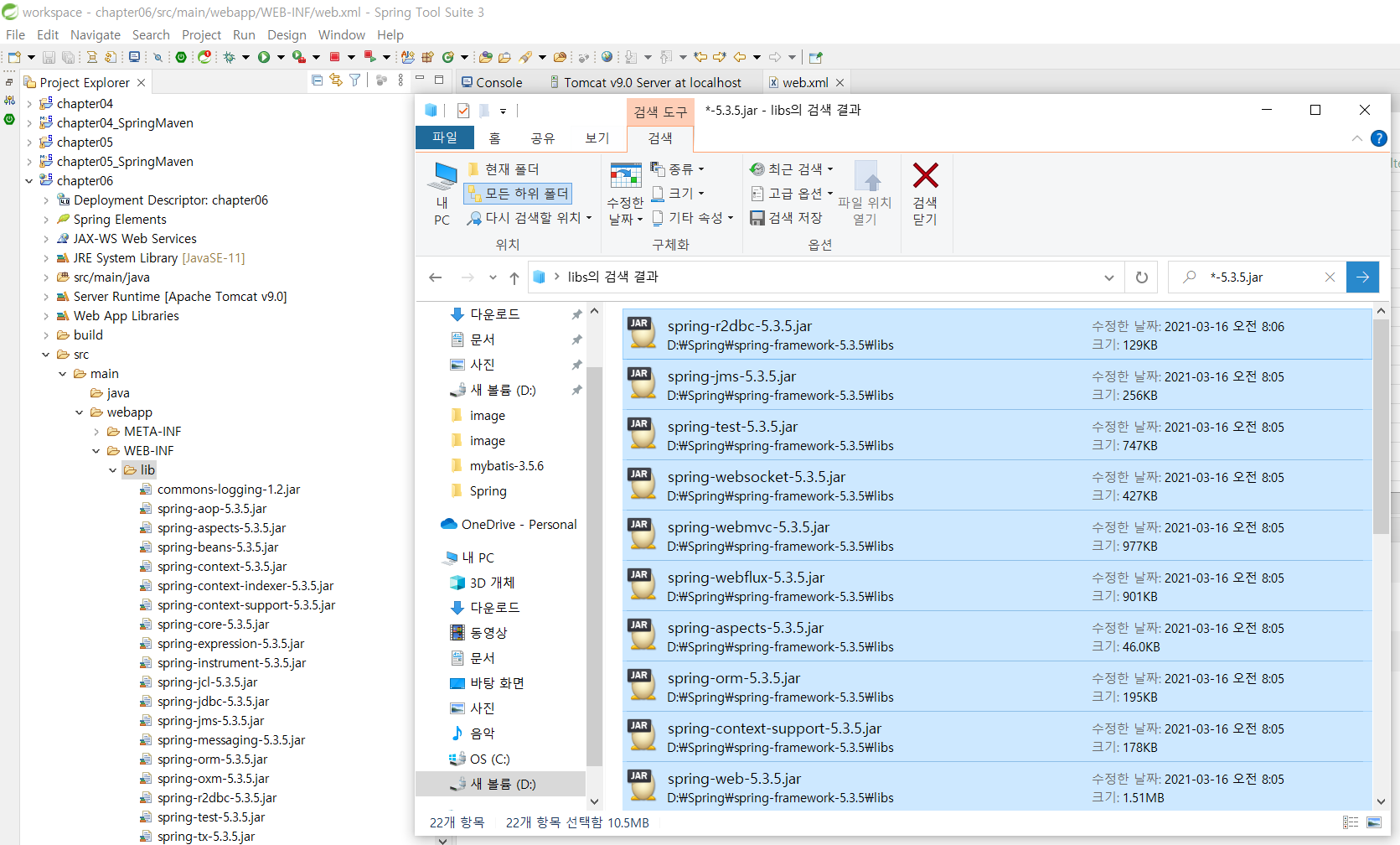Click the Open Perspective icon in STS toolbar
Screen dimensions: 1400x845
[x=816, y=57]
